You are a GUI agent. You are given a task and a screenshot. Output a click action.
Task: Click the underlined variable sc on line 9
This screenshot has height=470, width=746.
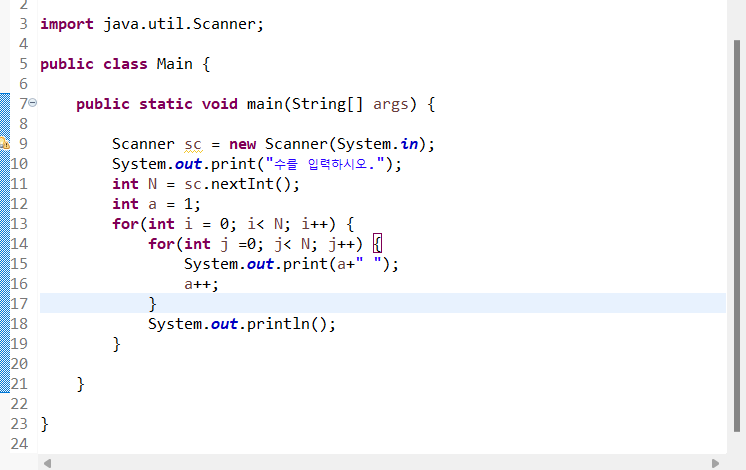[x=193, y=144]
